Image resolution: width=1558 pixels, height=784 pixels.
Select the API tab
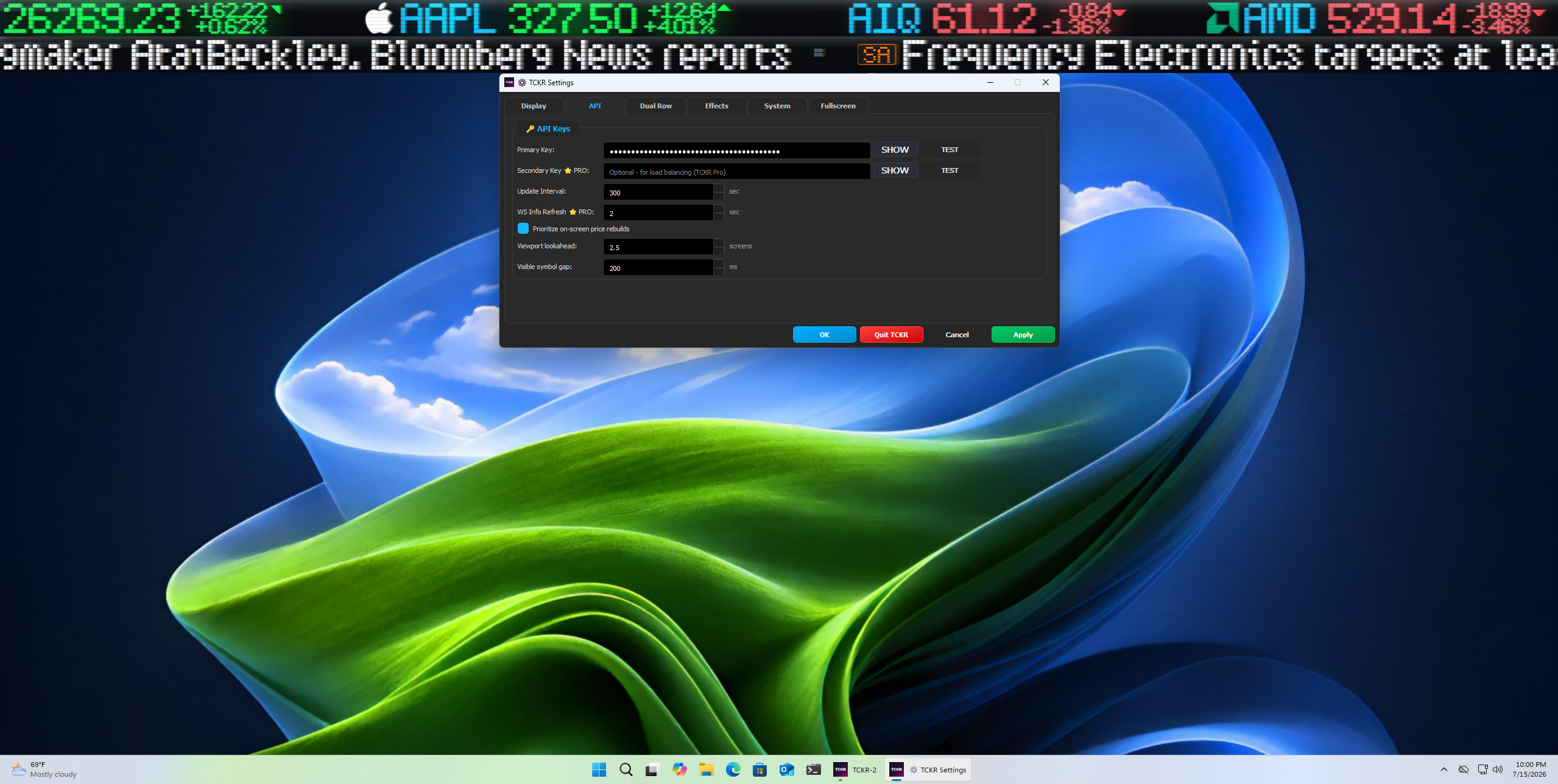click(594, 105)
